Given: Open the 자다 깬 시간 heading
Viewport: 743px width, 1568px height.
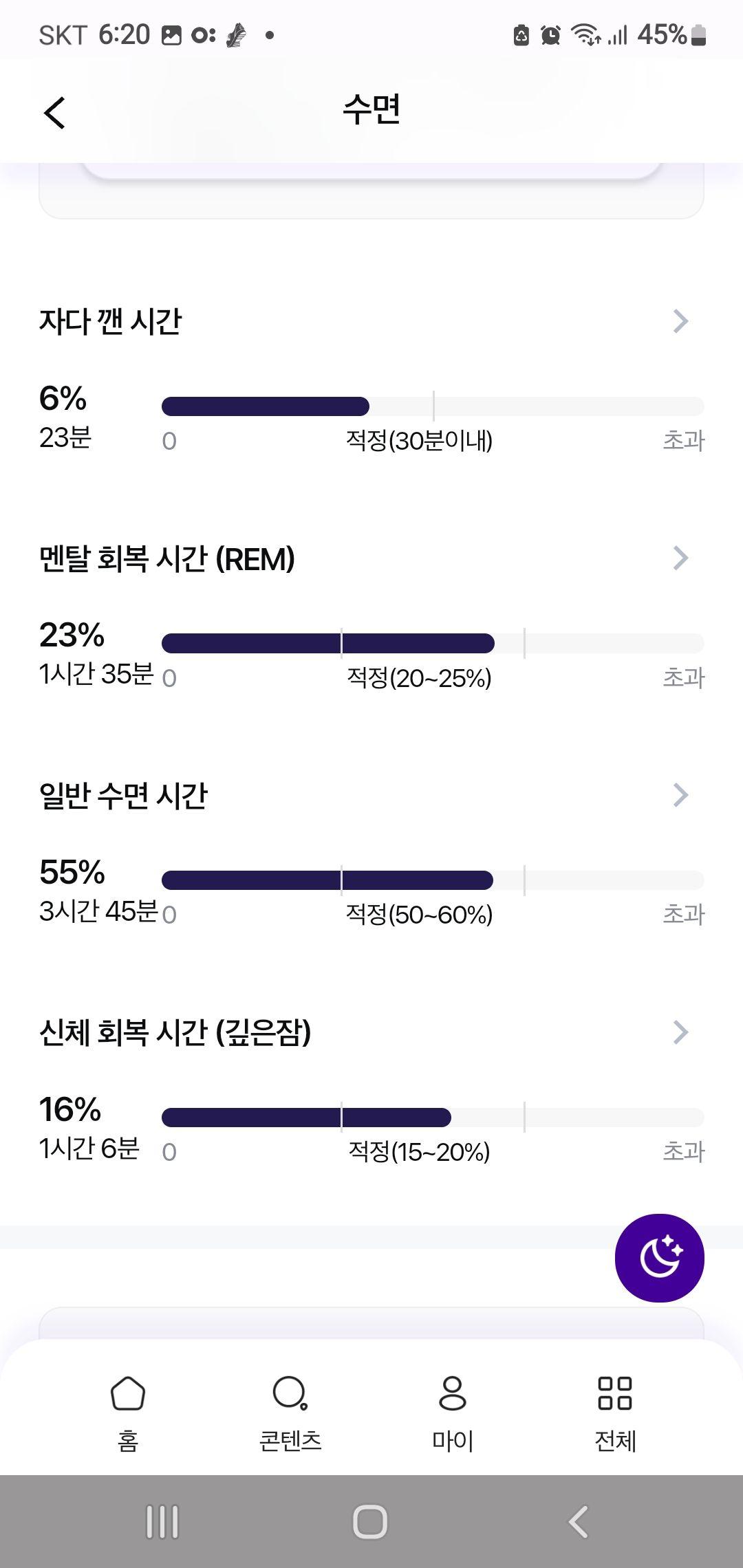Looking at the screenshot, I should point(110,321).
